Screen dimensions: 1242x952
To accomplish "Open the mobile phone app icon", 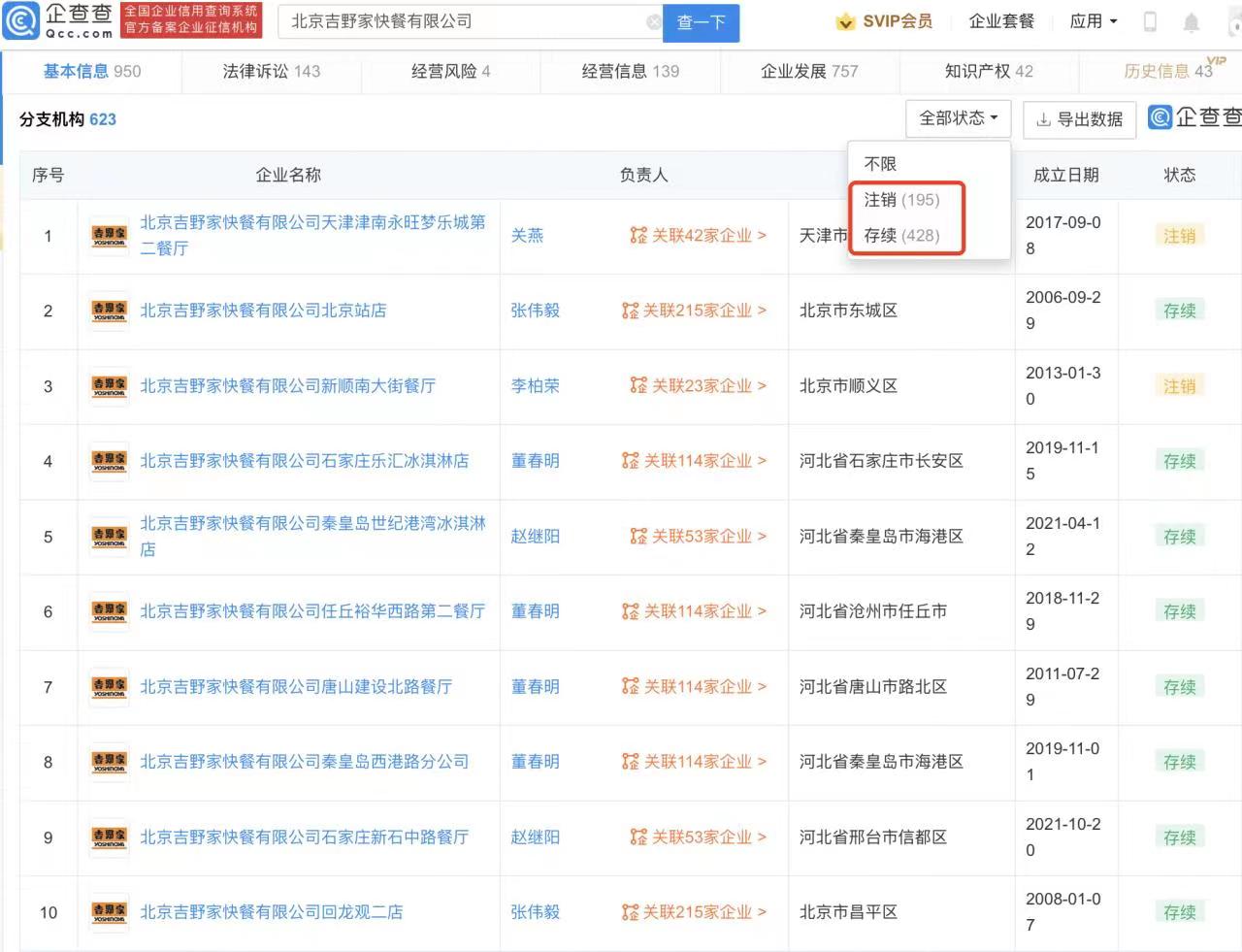I will [1150, 21].
